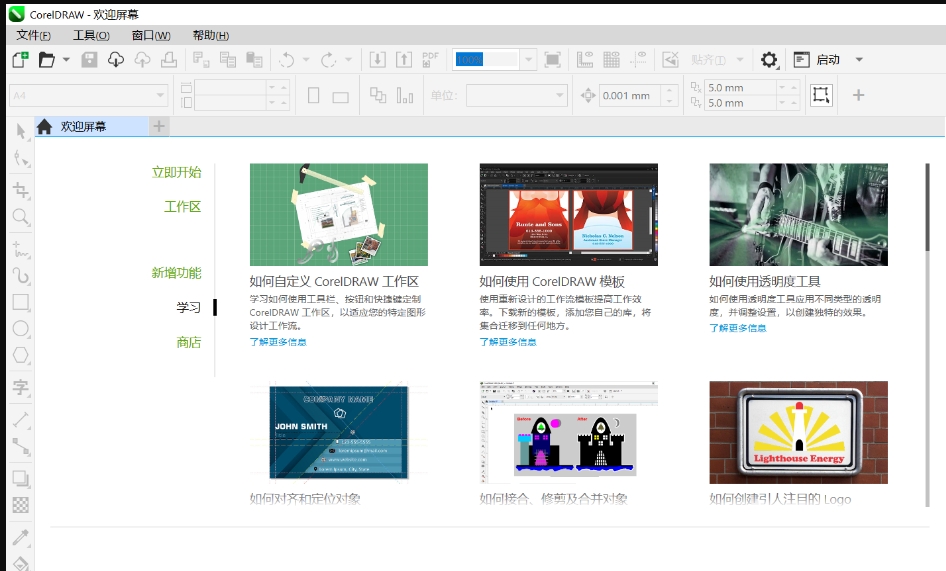946x571 pixels.
Task: Select the Eyedropper tool
Action: 21,537
